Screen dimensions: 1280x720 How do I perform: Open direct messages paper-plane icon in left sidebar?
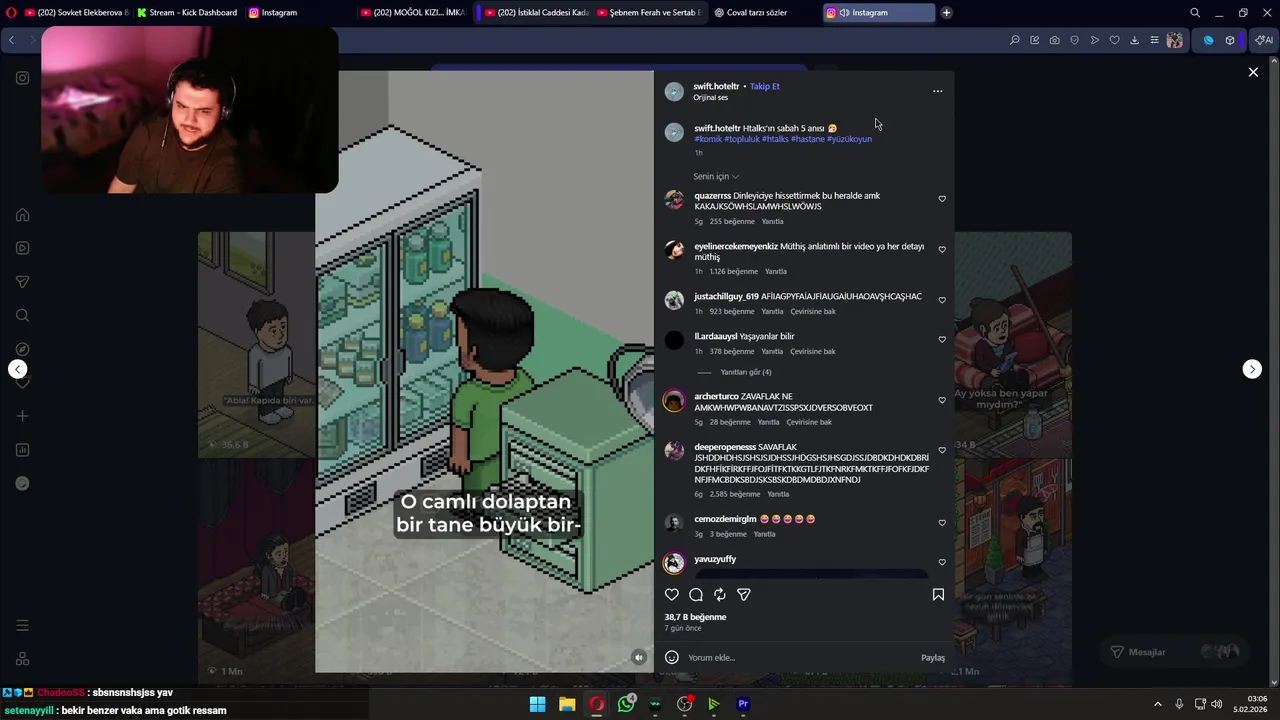pyautogui.click(x=22, y=282)
